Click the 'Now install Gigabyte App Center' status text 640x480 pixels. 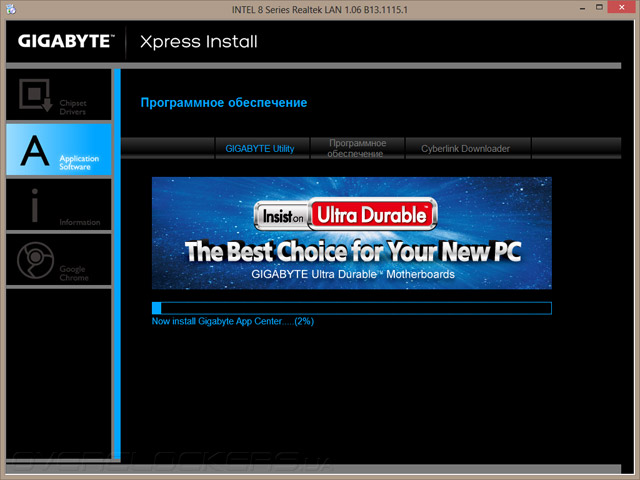233,322
